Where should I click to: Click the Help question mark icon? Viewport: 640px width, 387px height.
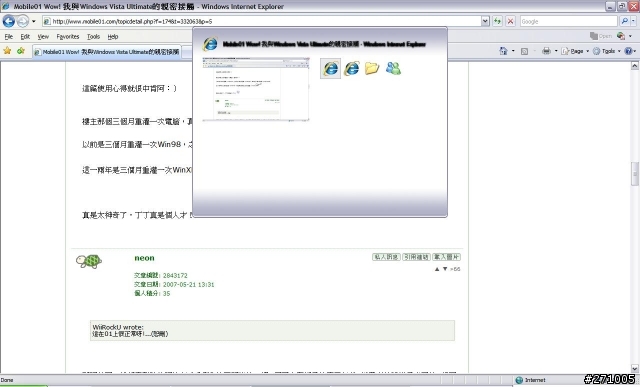pos(628,51)
